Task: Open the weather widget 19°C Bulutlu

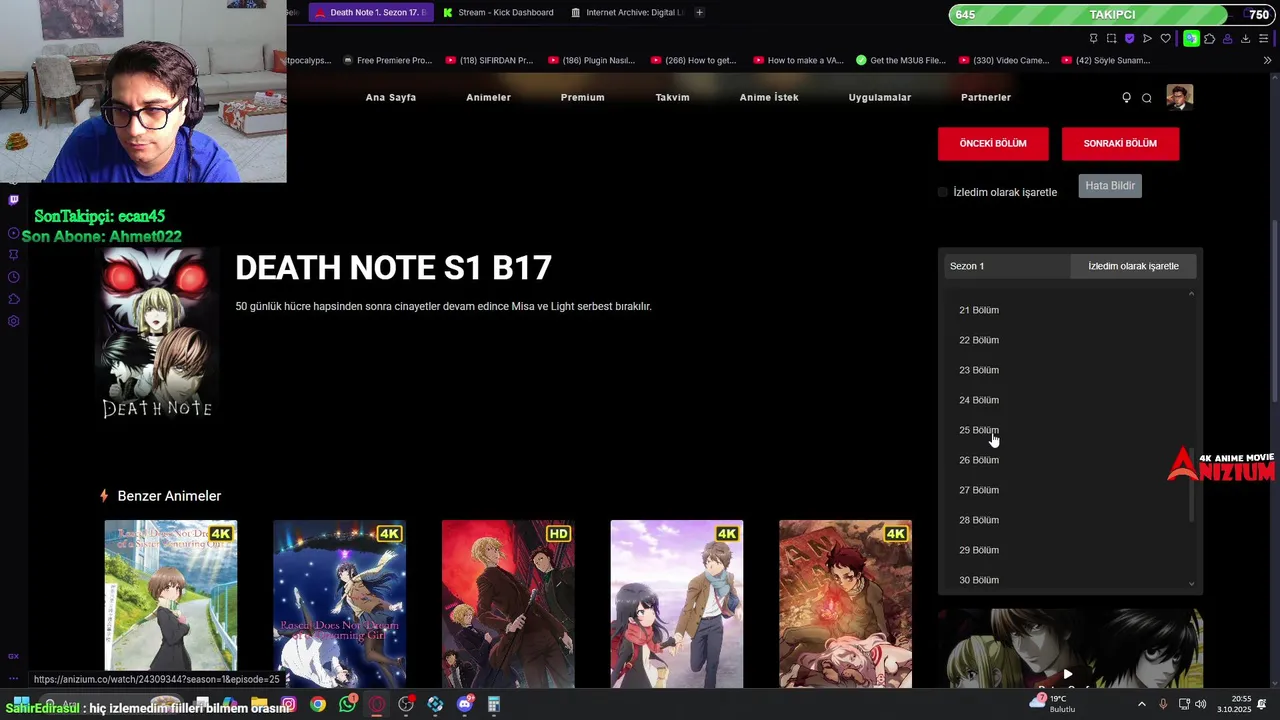Action: coord(1055,704)
